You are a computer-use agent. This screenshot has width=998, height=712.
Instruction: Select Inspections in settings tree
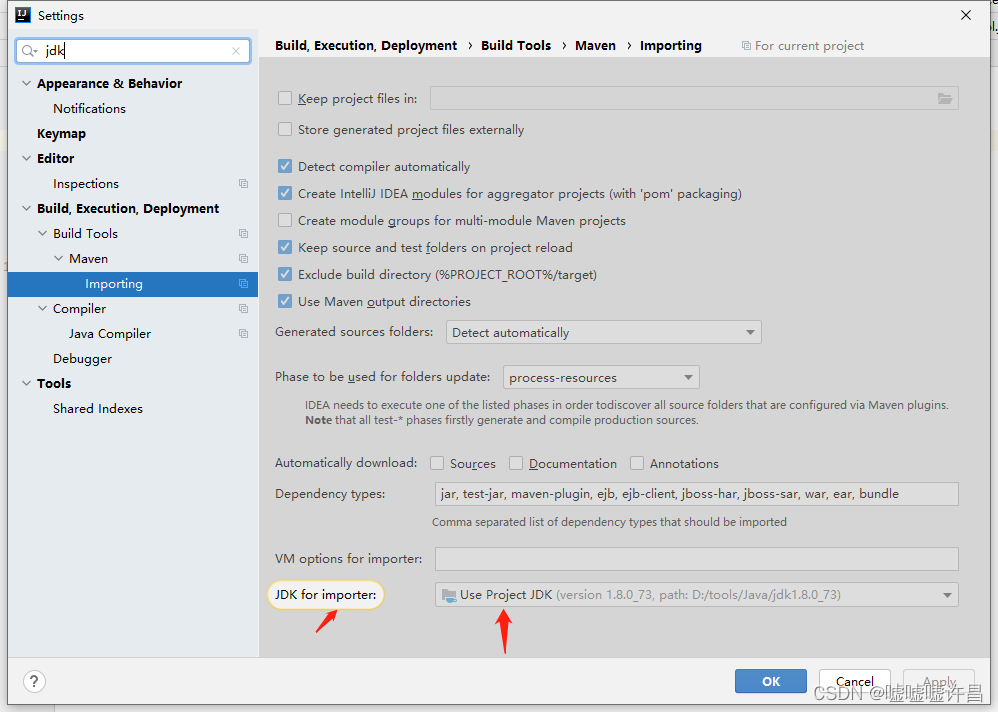pyautogui.click(x=86, y=184)
